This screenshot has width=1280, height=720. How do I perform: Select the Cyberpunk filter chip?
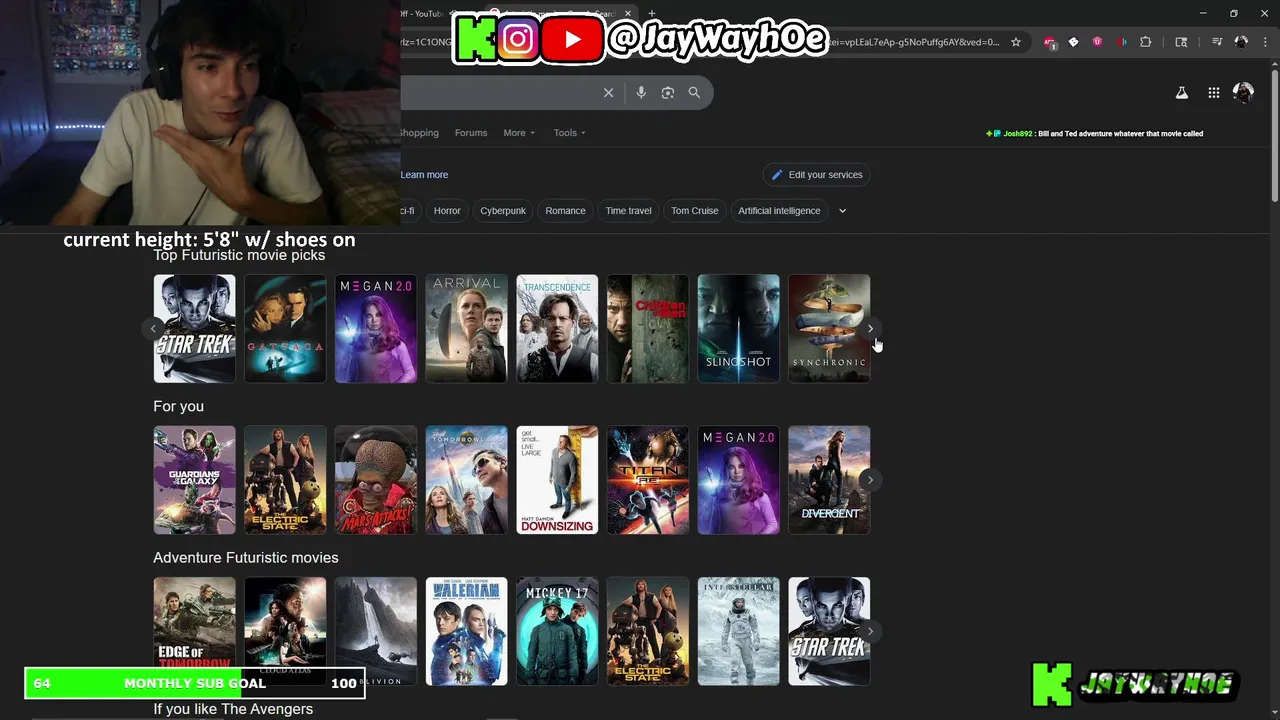tap(503, 211)
